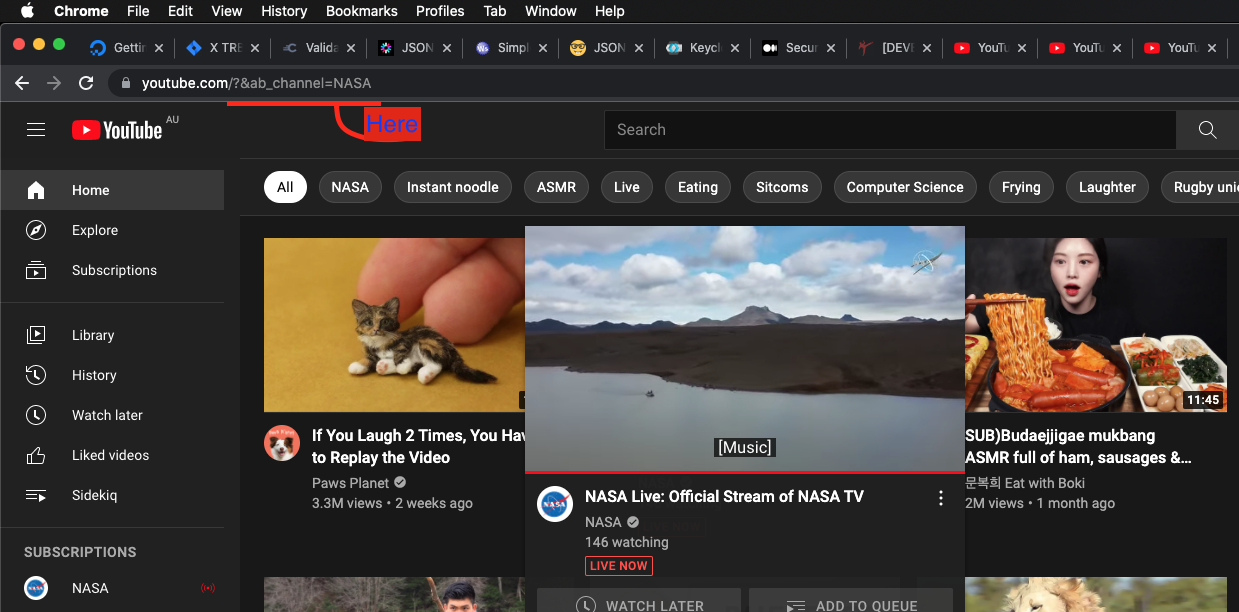The width and height of the screenshot is (1239, 612).
Task: Click the WATCH LATER button
Action: click(x=639, y=600)
